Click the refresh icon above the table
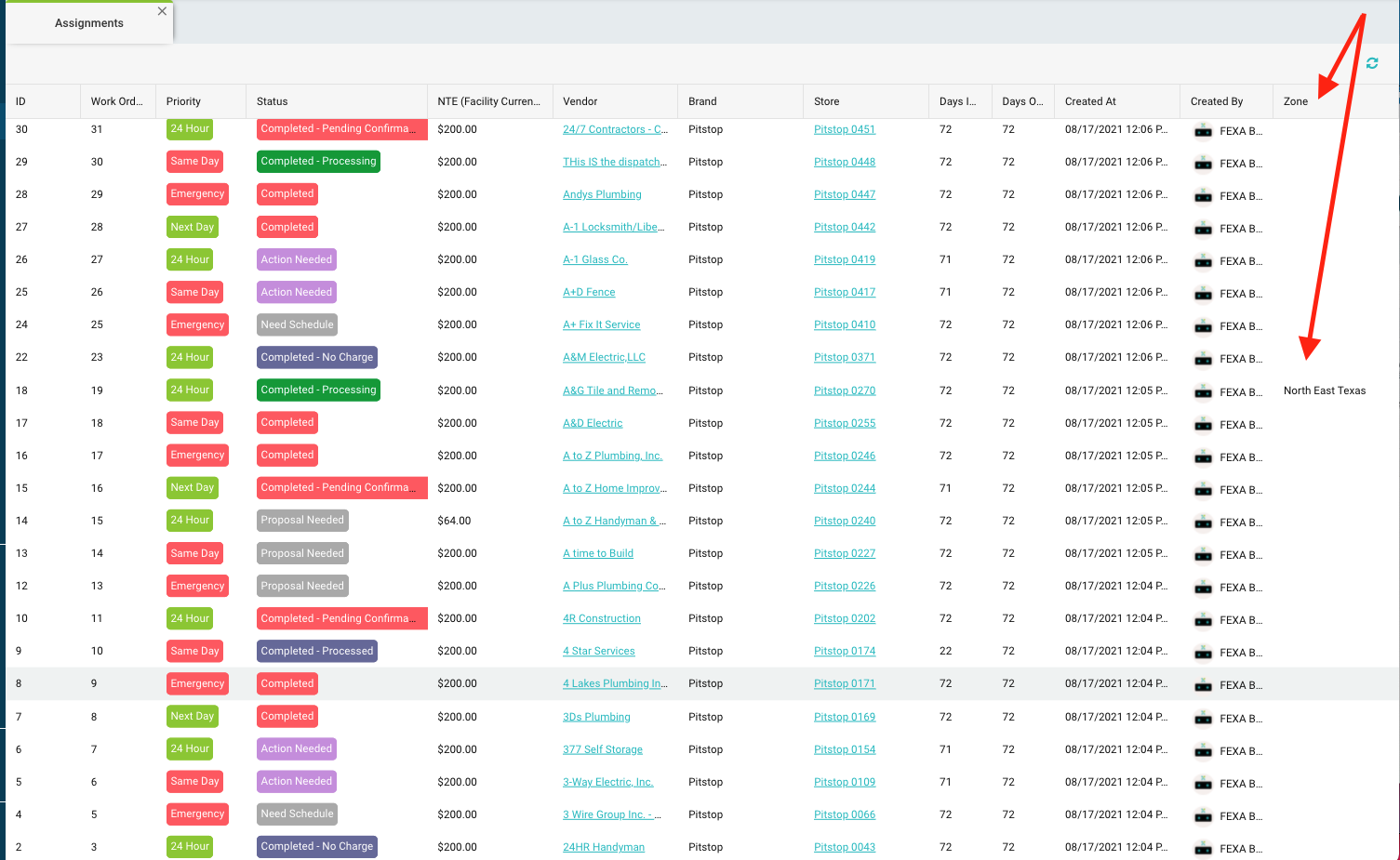 click(1371, 63)
